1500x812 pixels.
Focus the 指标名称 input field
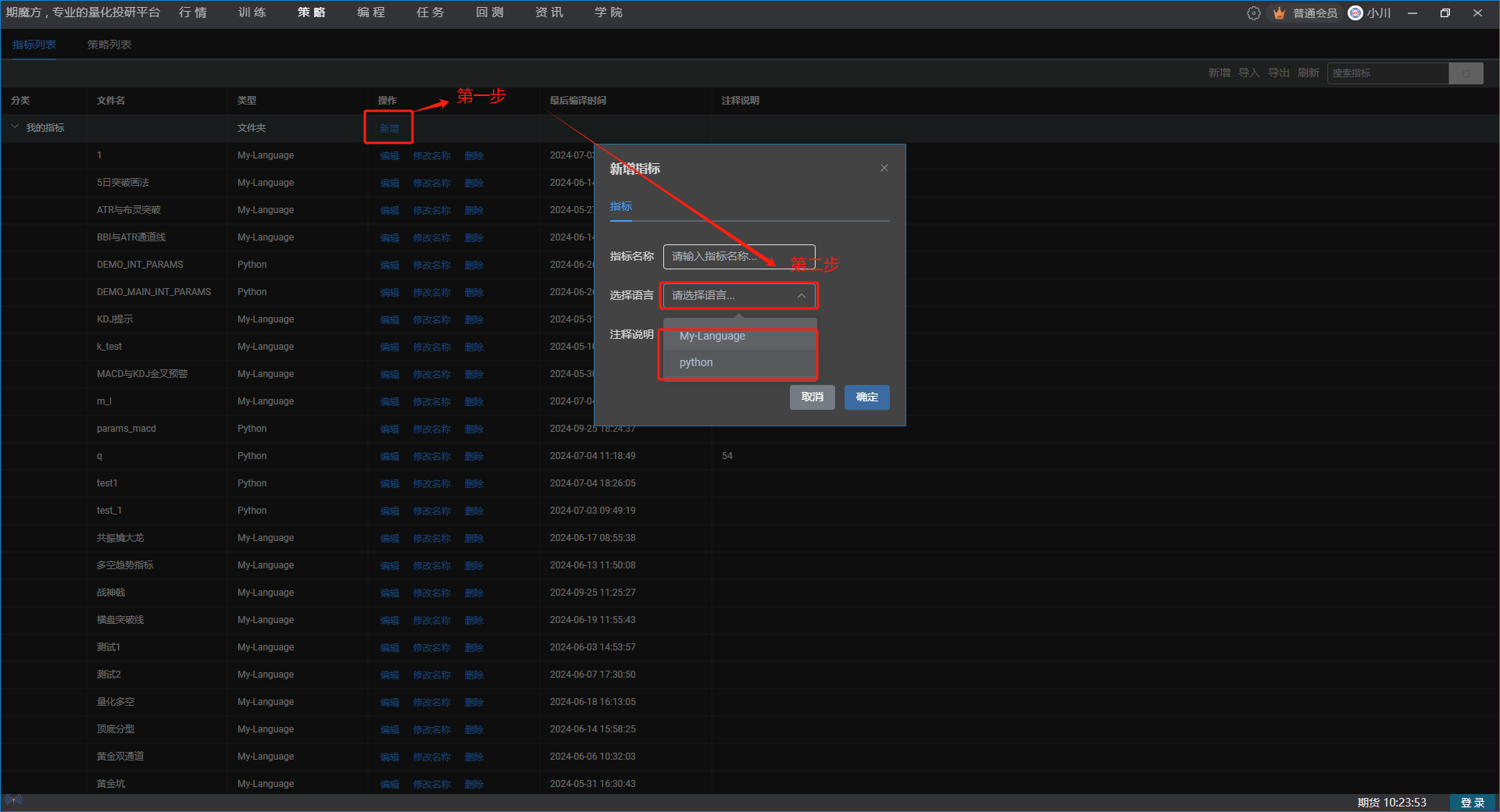[739, 257]
